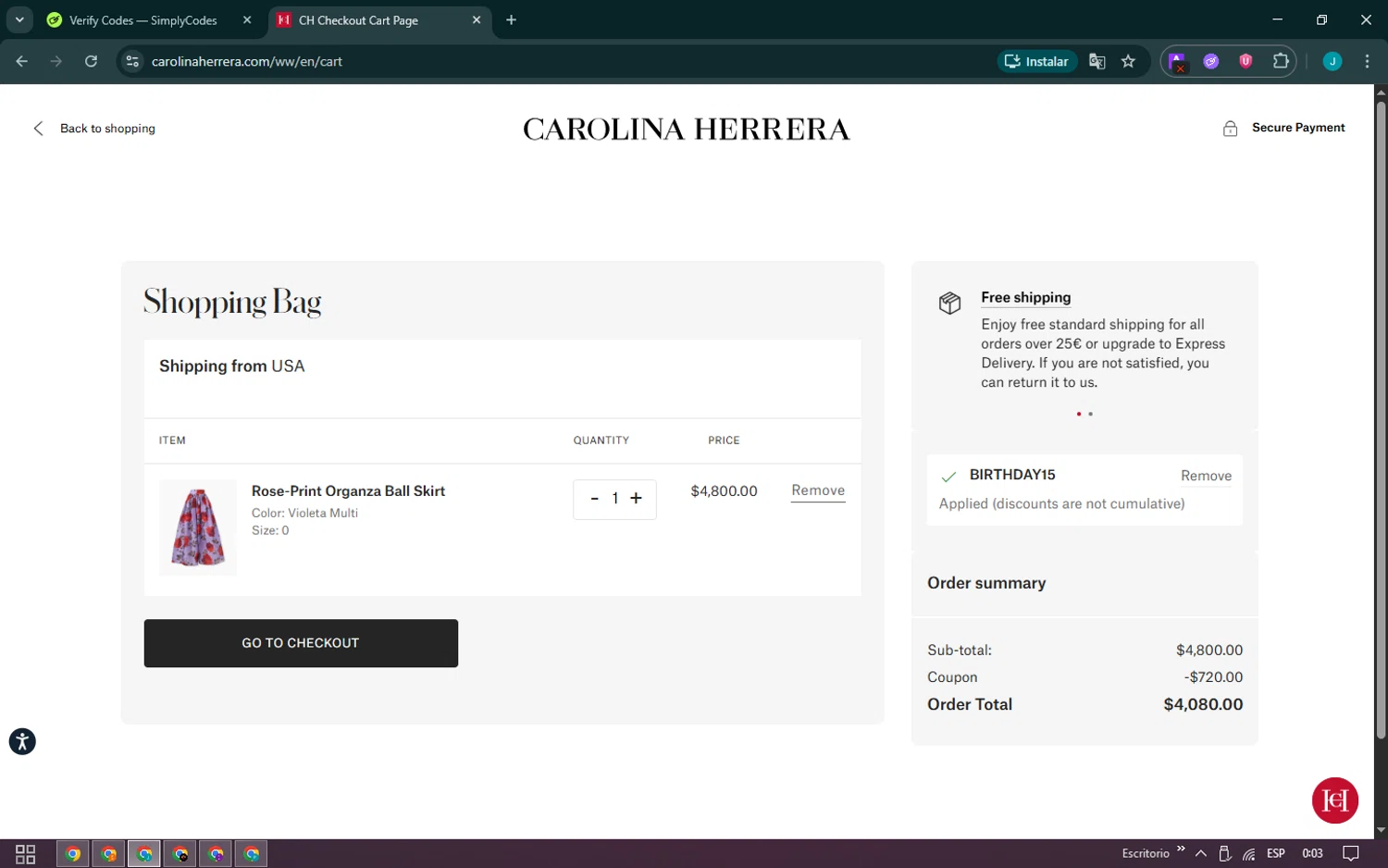Click the Back to shopping chevron arrow

(38, 129)
